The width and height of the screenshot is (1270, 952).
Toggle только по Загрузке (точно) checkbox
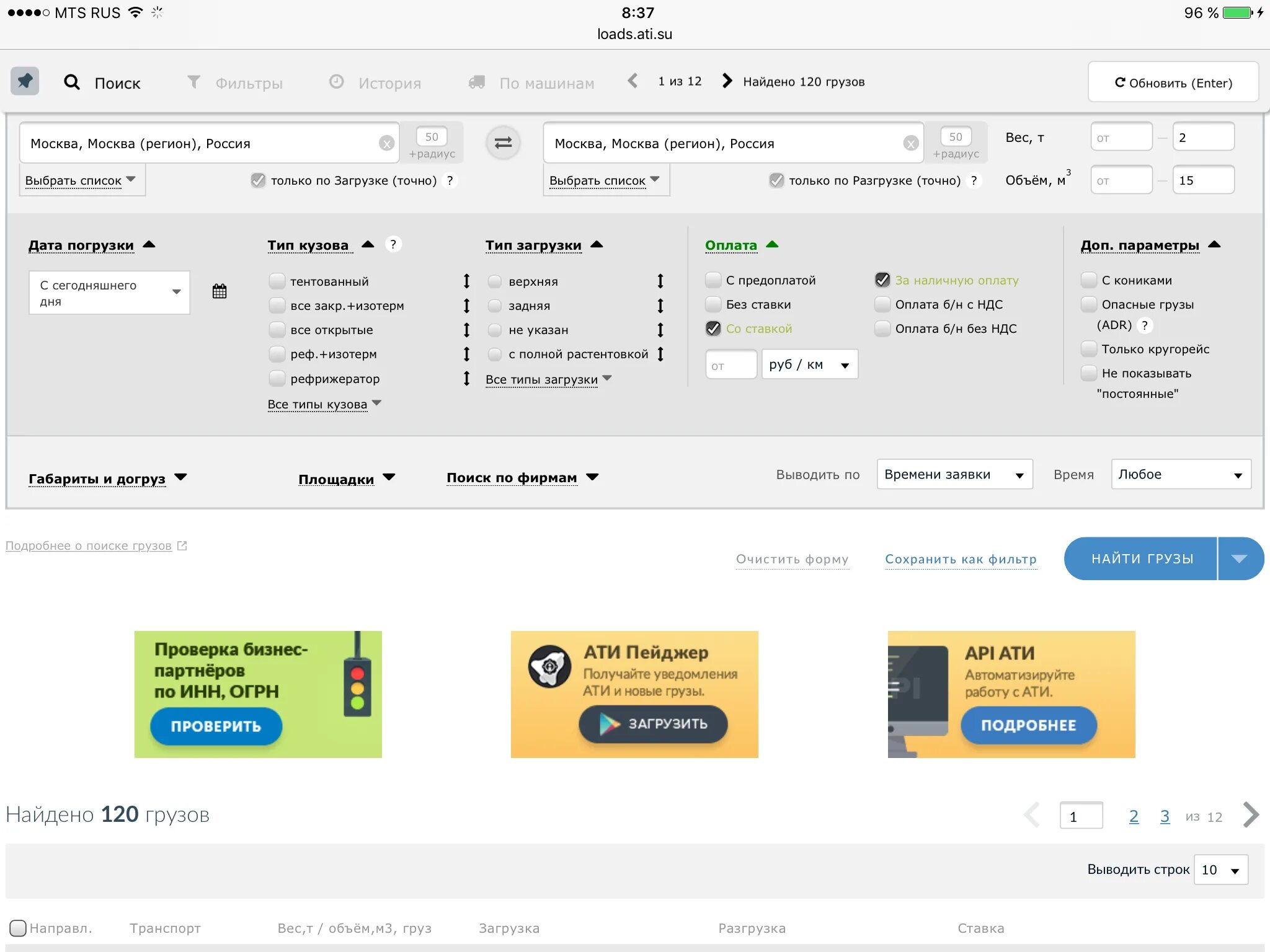coord(258,180)
